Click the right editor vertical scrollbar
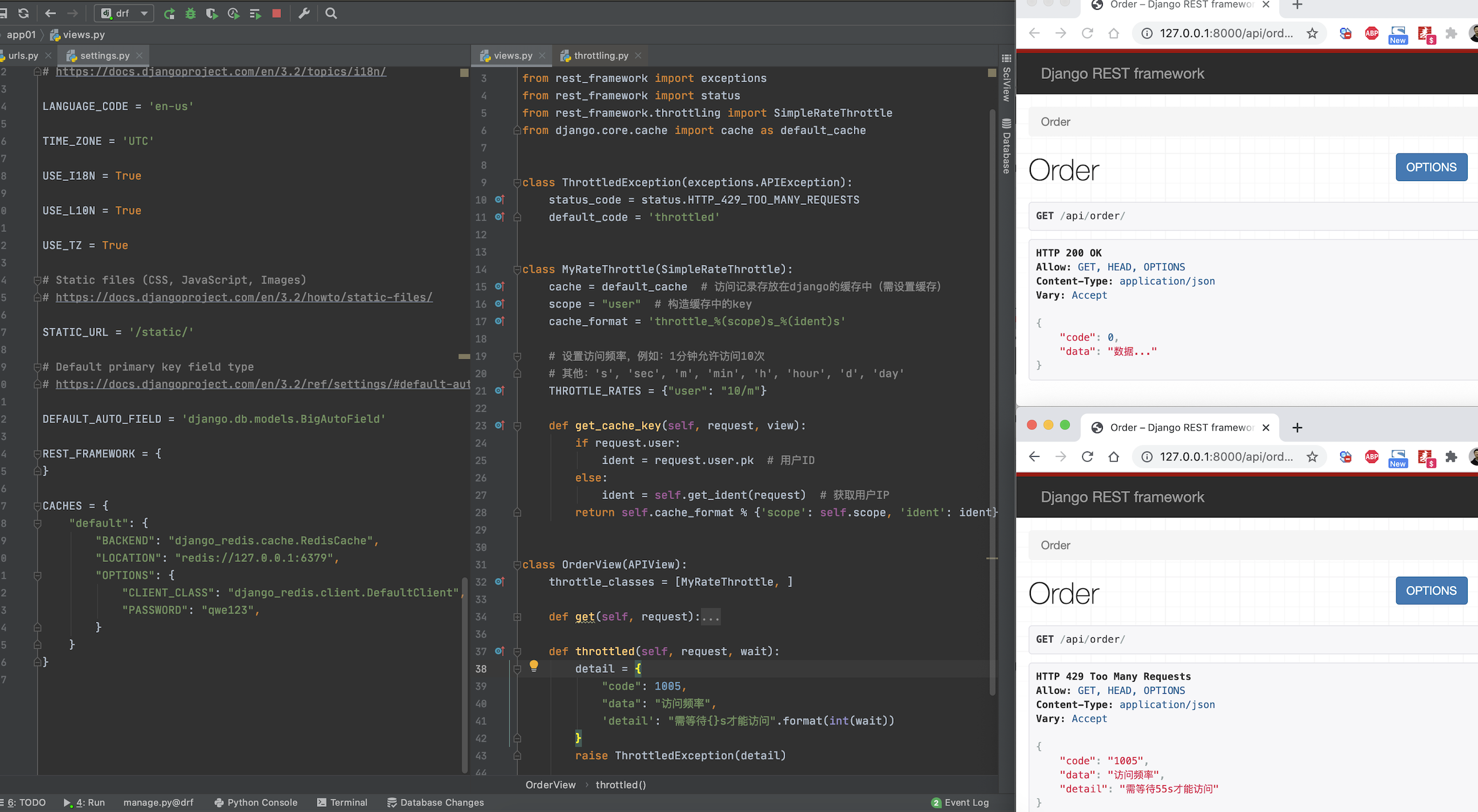The width and height of the screenshot is (1478, 812). tap(993, 401)
